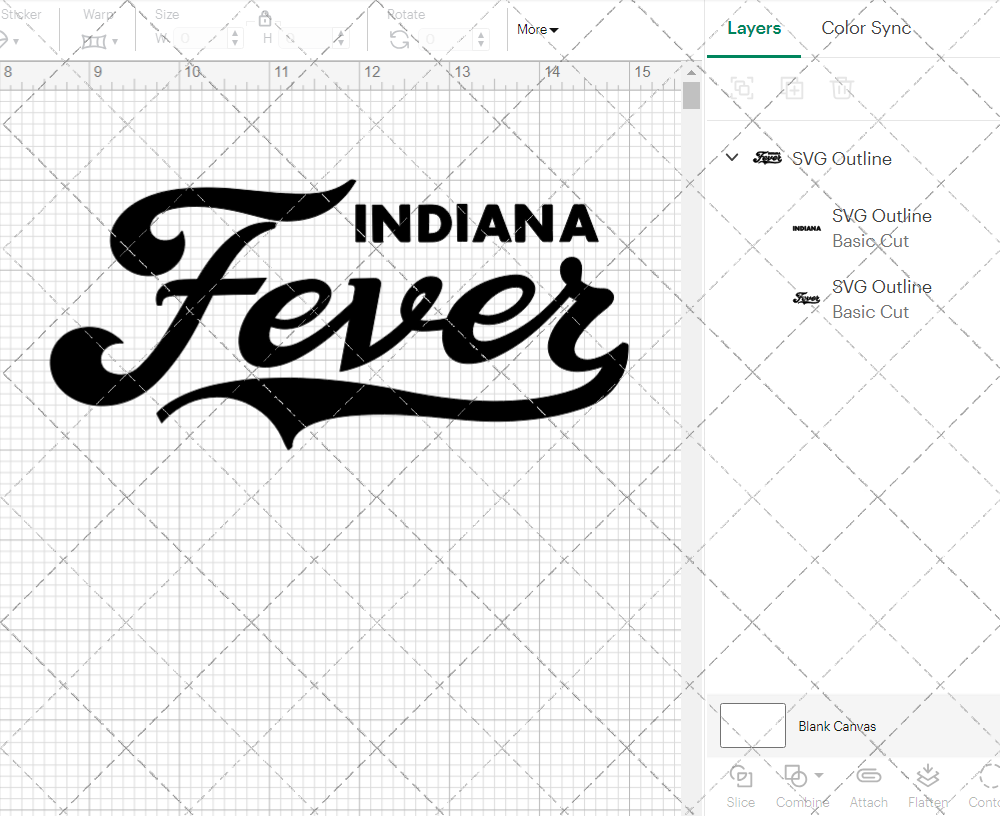
Task: Open the More dropdown
Action: pos(536,30)
